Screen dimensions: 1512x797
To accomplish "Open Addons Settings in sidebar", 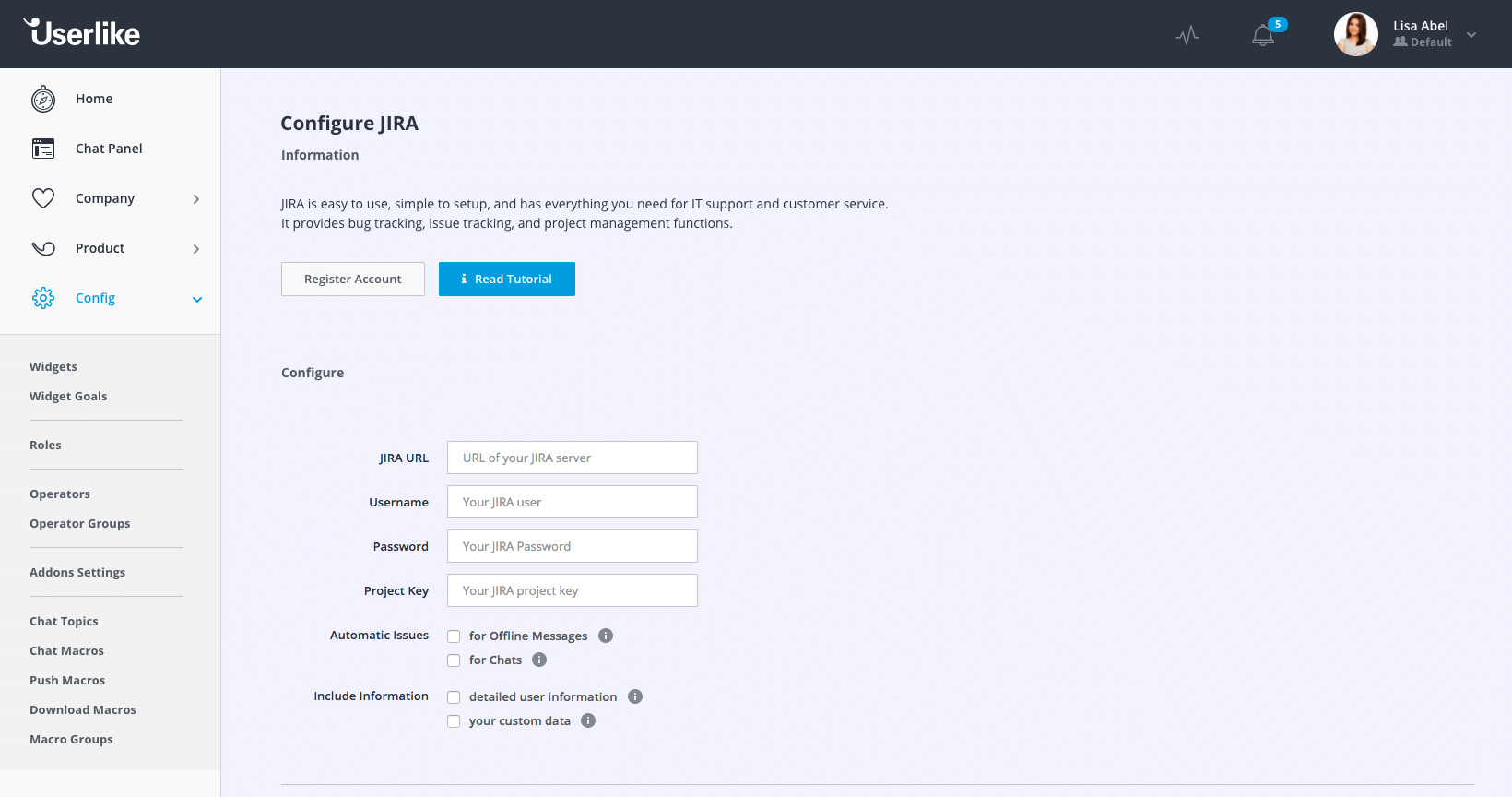I will tap(77, 572).
